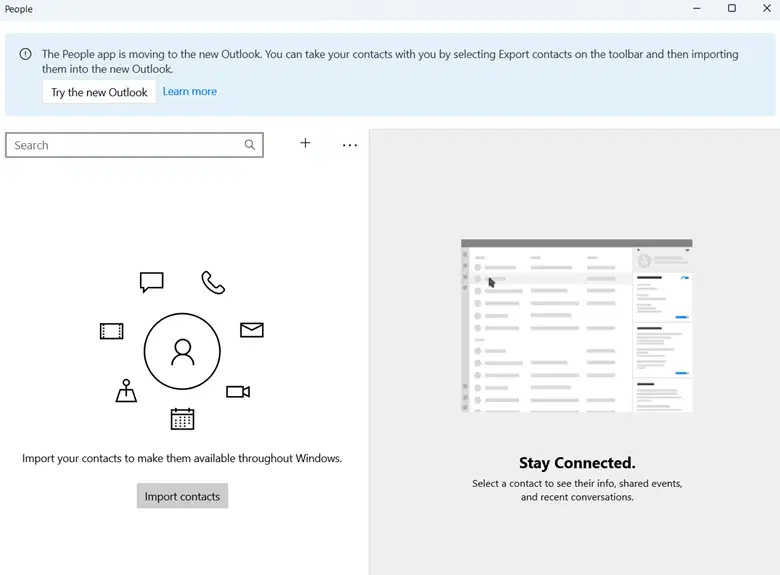Click the info icon in the banner

(x=25, y=54)
